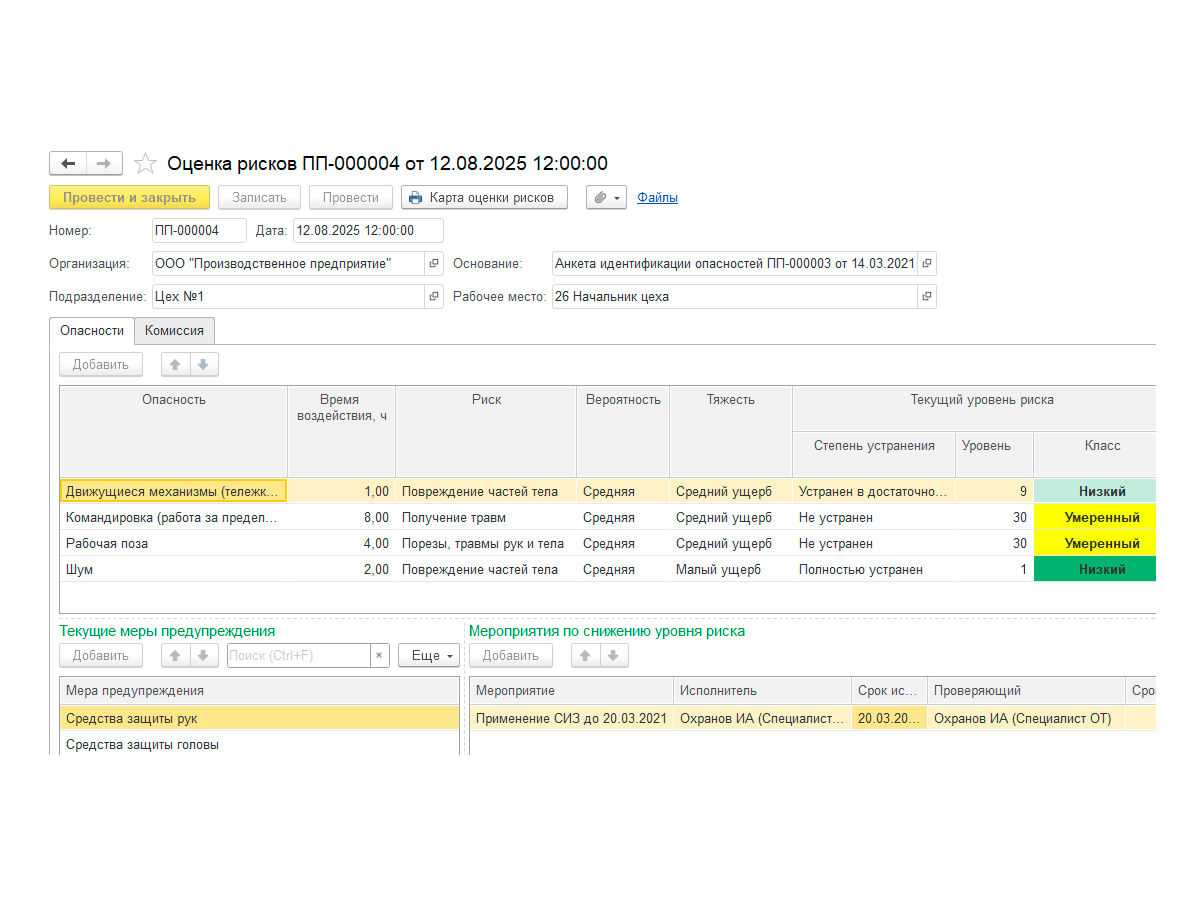1200x900 pixels.
Task: Click into the Номер input field
Action: [199, 231]
